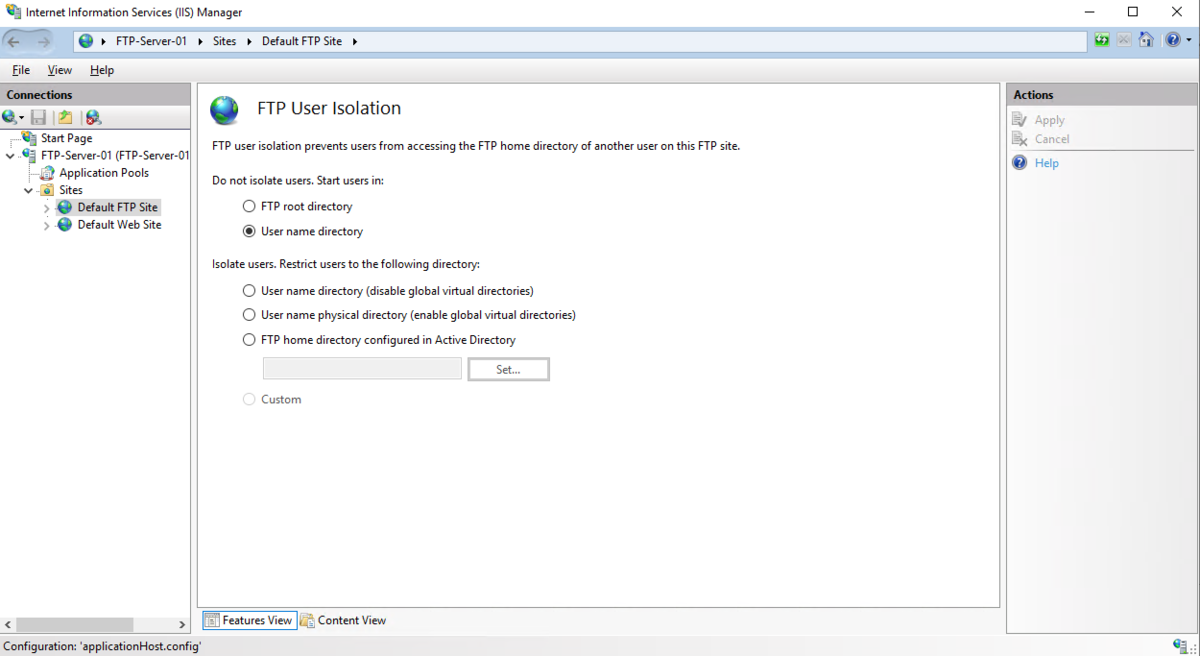Click Cancel in the Actions pane

[1052, 139]
